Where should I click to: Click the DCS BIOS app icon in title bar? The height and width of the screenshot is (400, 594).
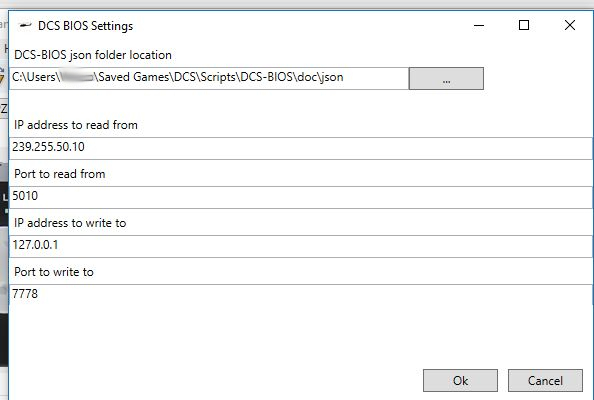[25, 25]
